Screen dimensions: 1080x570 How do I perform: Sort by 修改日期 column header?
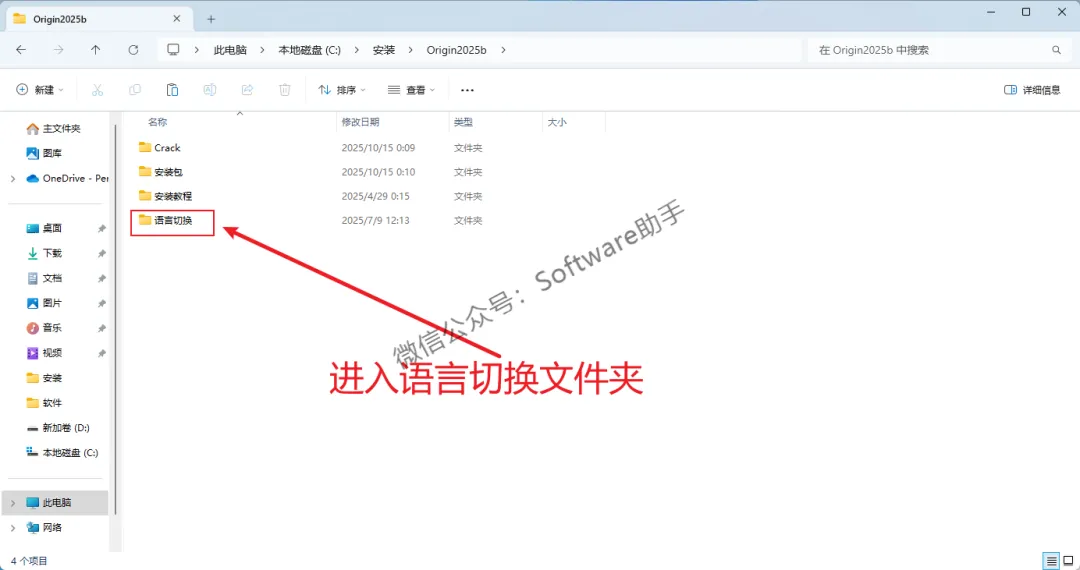coord(360,122)
